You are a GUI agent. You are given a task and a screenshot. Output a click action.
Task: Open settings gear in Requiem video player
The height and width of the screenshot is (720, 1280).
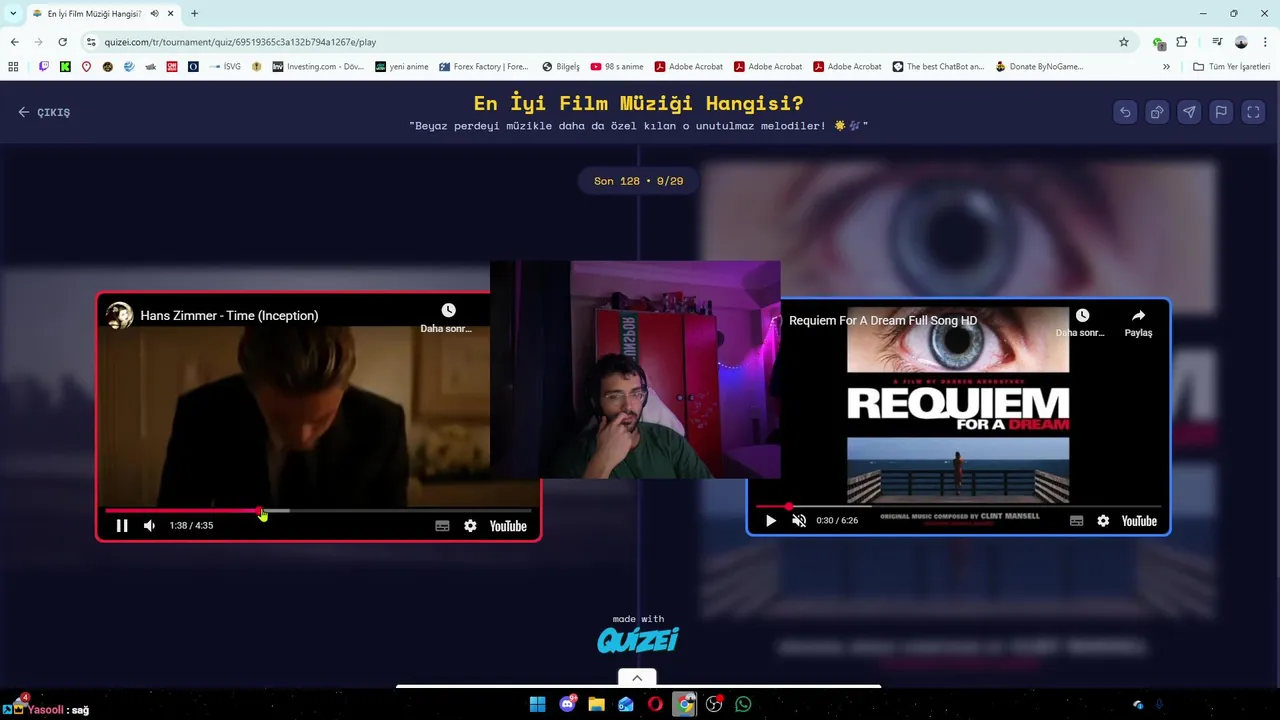click(x=1103, y=521)
